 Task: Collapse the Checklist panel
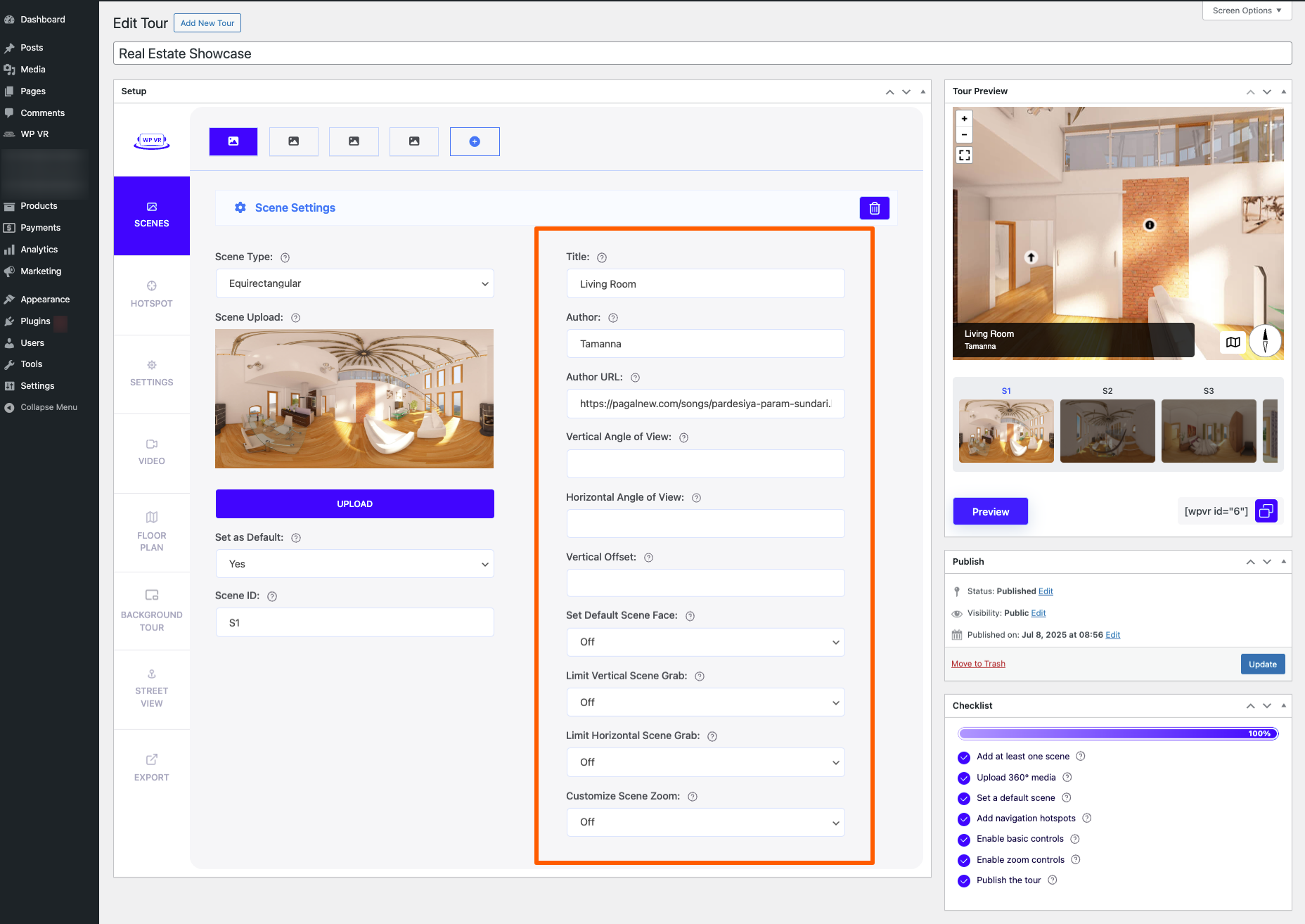pyautogui.click(x=1283, y=705)
